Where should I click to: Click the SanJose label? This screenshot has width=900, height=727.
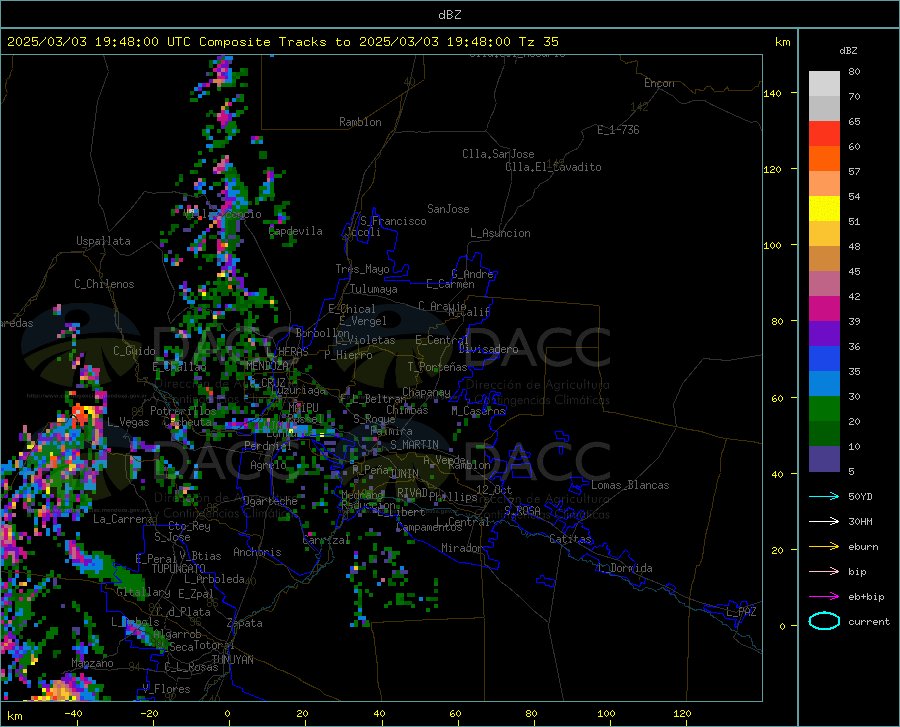click(448, 209)
